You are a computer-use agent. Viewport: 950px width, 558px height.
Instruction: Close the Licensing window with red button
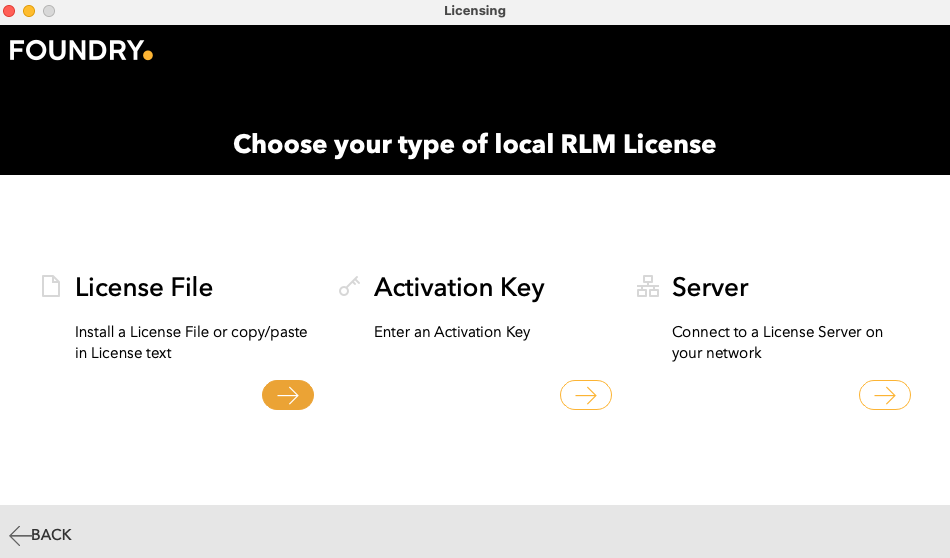click(9, 11)
